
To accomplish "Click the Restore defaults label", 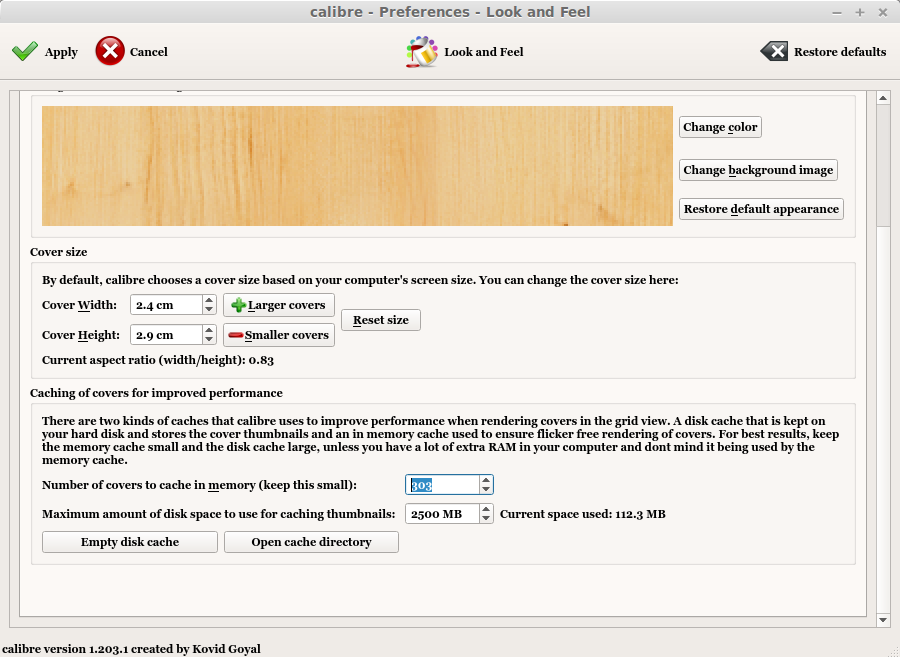I will (840, 52).
